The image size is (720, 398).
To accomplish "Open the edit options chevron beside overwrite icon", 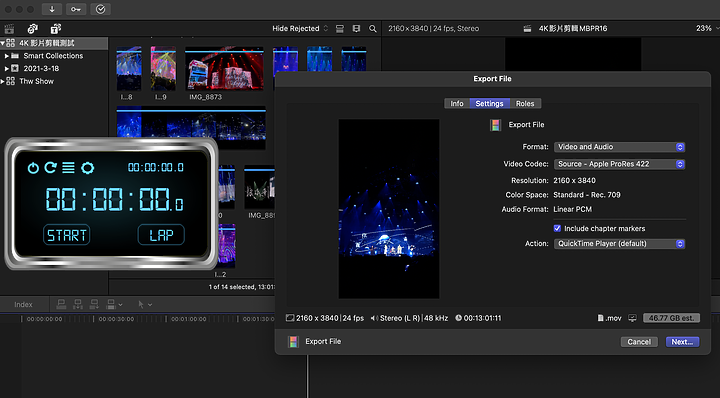I will [x=120, y=304].
